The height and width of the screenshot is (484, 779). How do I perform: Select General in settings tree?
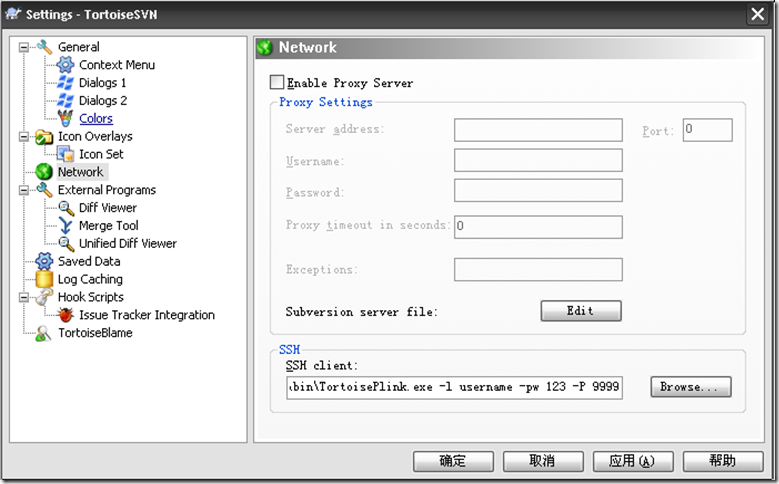[78, 47]
